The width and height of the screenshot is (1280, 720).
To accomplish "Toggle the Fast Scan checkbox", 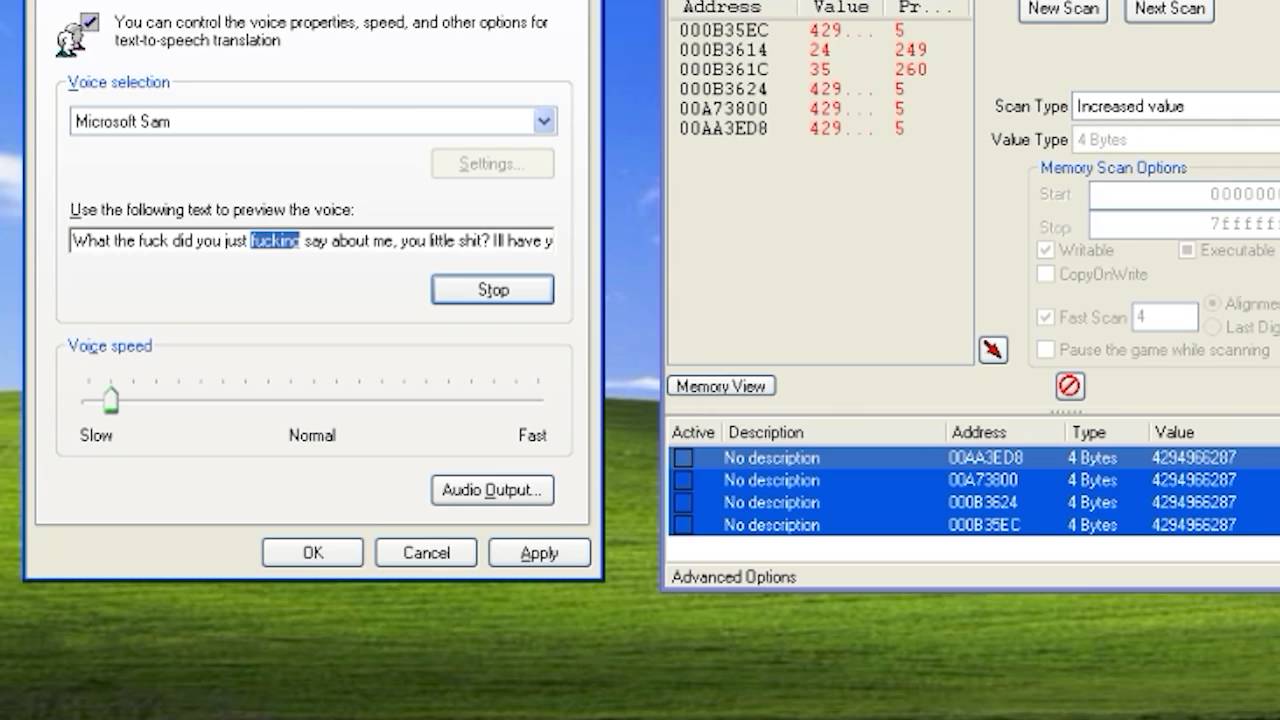I will point(1046,317).
